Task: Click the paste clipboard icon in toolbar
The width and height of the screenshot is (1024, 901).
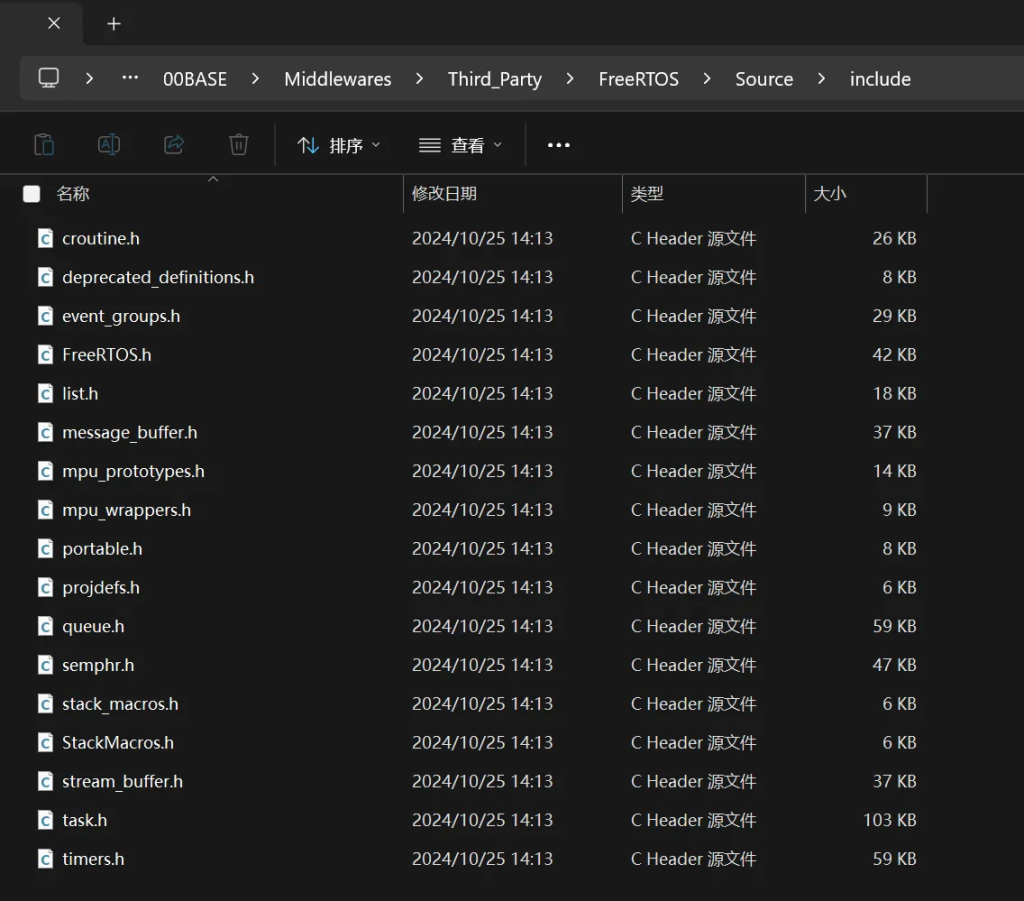Action: [44, 145]
